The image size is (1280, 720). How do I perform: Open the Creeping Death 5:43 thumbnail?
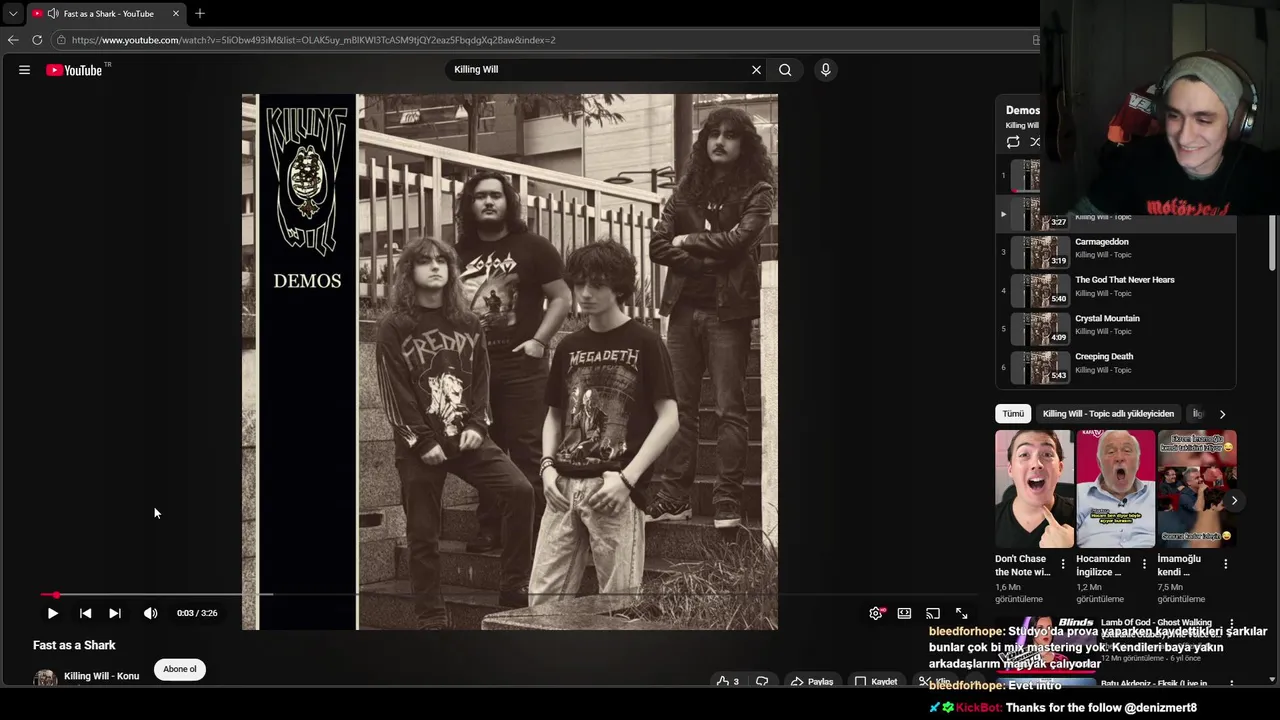(x=1040, y=366)
